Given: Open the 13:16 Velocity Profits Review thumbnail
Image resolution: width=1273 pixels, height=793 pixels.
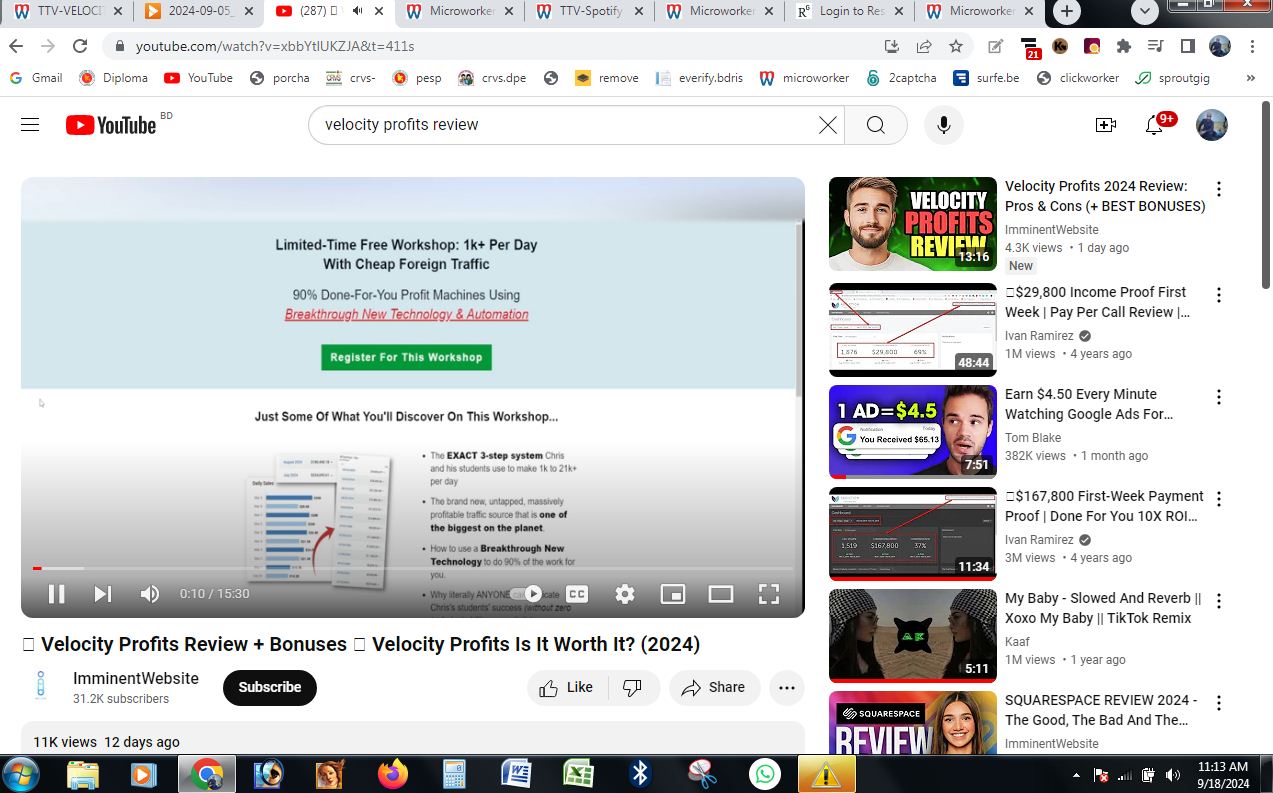Looking at the screenshot, I should (913, 224).
